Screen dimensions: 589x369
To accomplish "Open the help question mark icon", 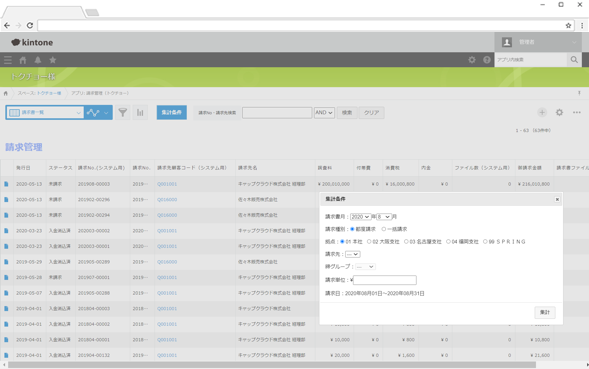I will point(486,60).
